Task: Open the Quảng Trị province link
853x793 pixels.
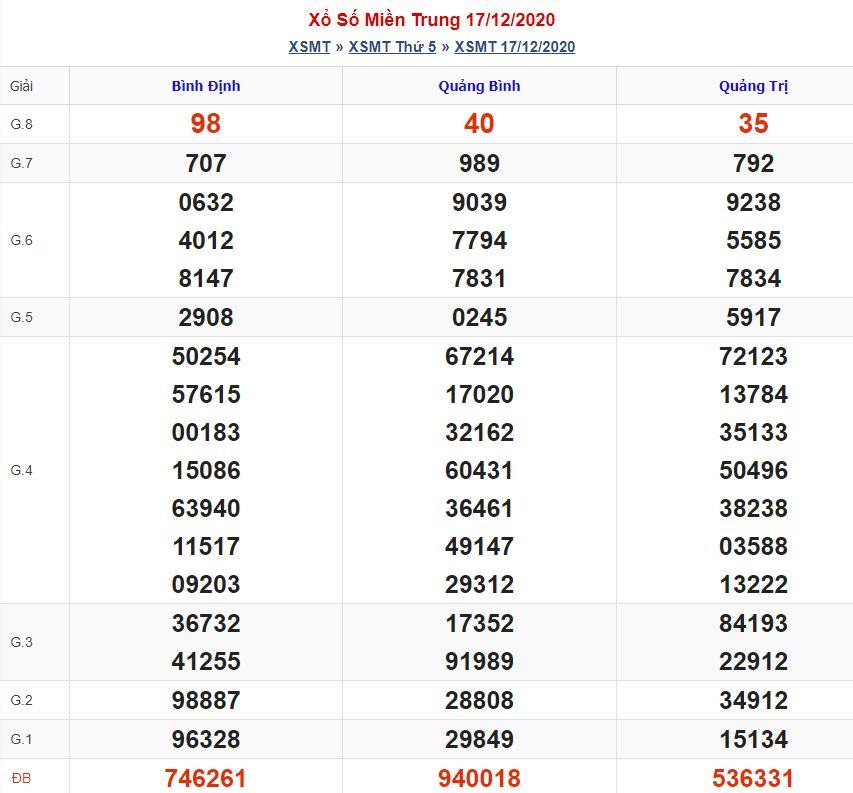Action: click(x=753, y=86)
